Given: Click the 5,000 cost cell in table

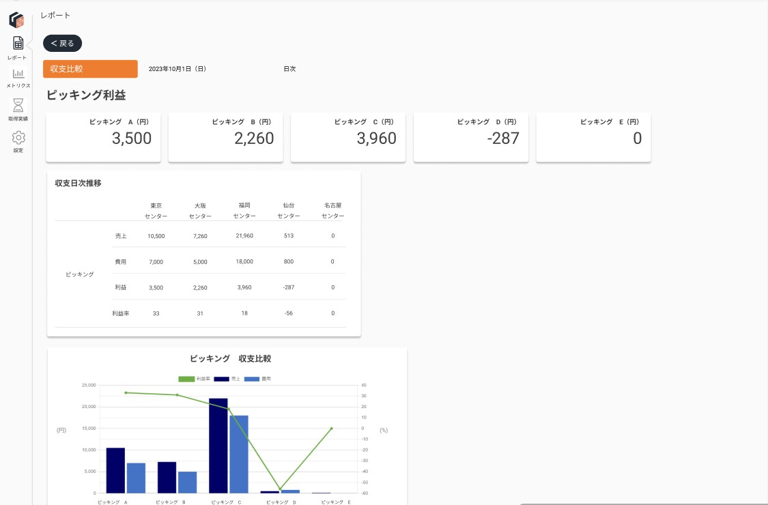Looking at the screenshot, I should (200, 262).
